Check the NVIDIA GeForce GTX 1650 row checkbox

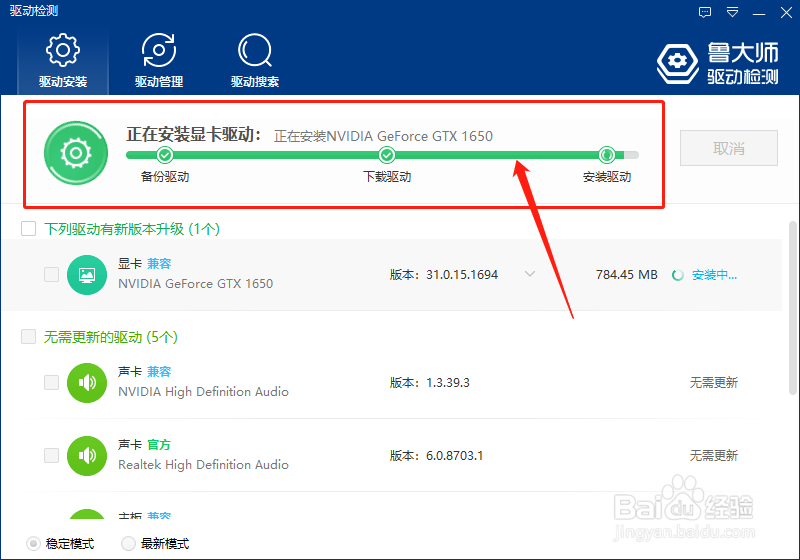pyautogui.click(x=52, y=274)
